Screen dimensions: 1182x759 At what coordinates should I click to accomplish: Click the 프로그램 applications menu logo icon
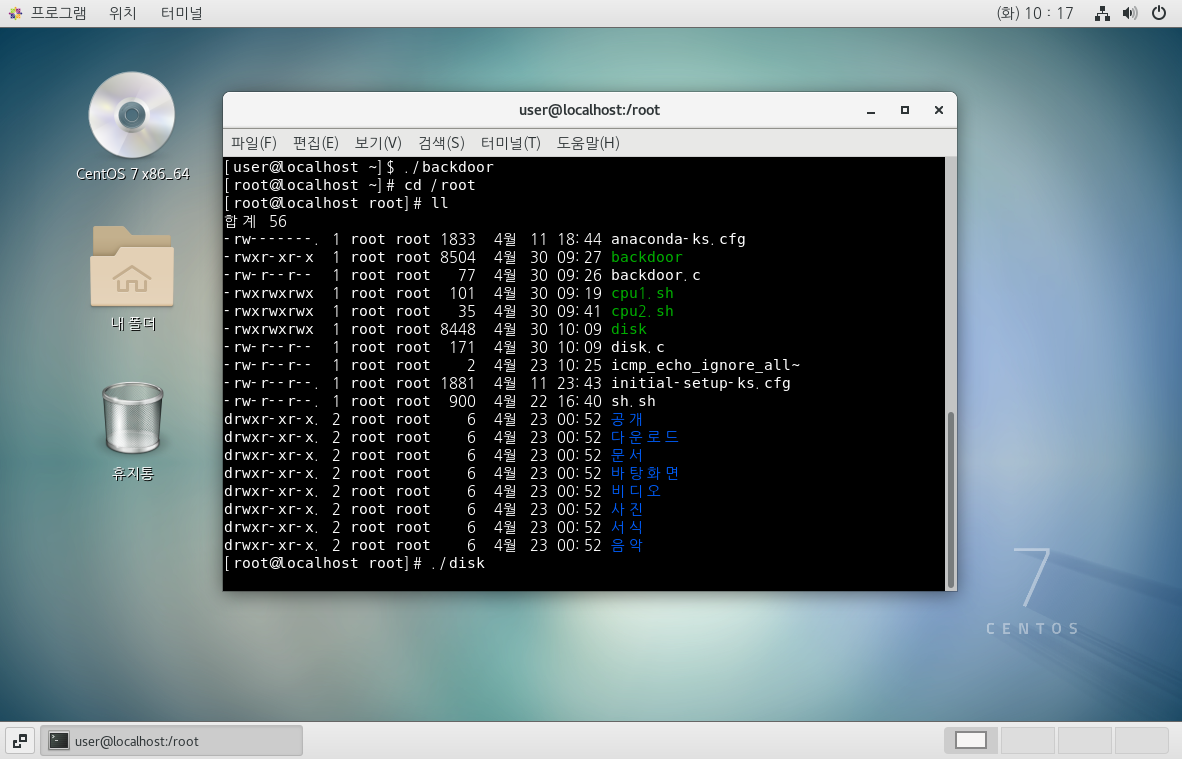pos(15,13)
